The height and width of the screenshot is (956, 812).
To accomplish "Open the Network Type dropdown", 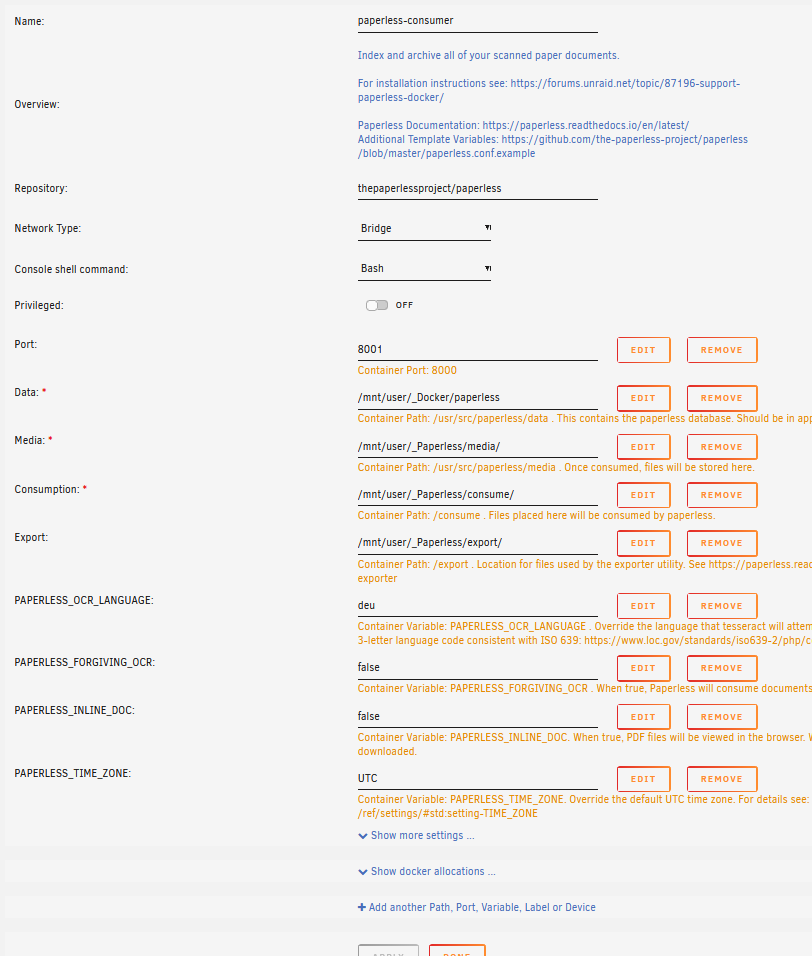I will pos(424,229).
